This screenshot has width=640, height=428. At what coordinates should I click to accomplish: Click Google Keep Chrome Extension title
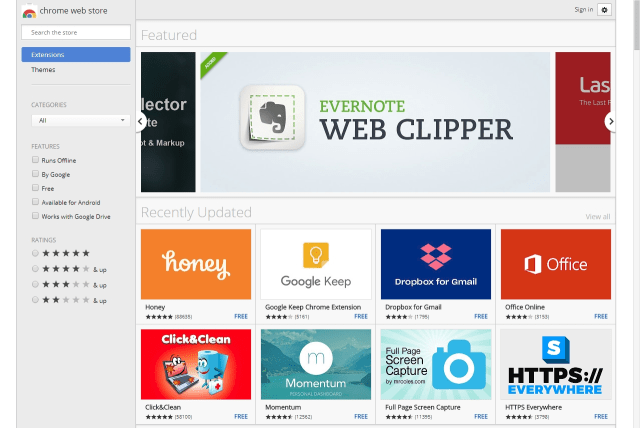(x=313, y=307)
